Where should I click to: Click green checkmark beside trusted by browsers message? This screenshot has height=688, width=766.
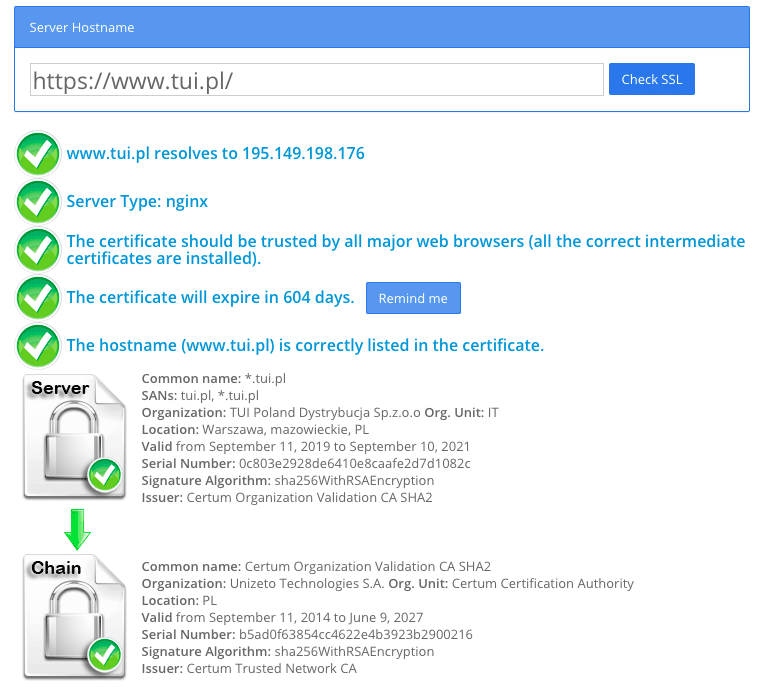pyautogui.click(x=38, y=250)
